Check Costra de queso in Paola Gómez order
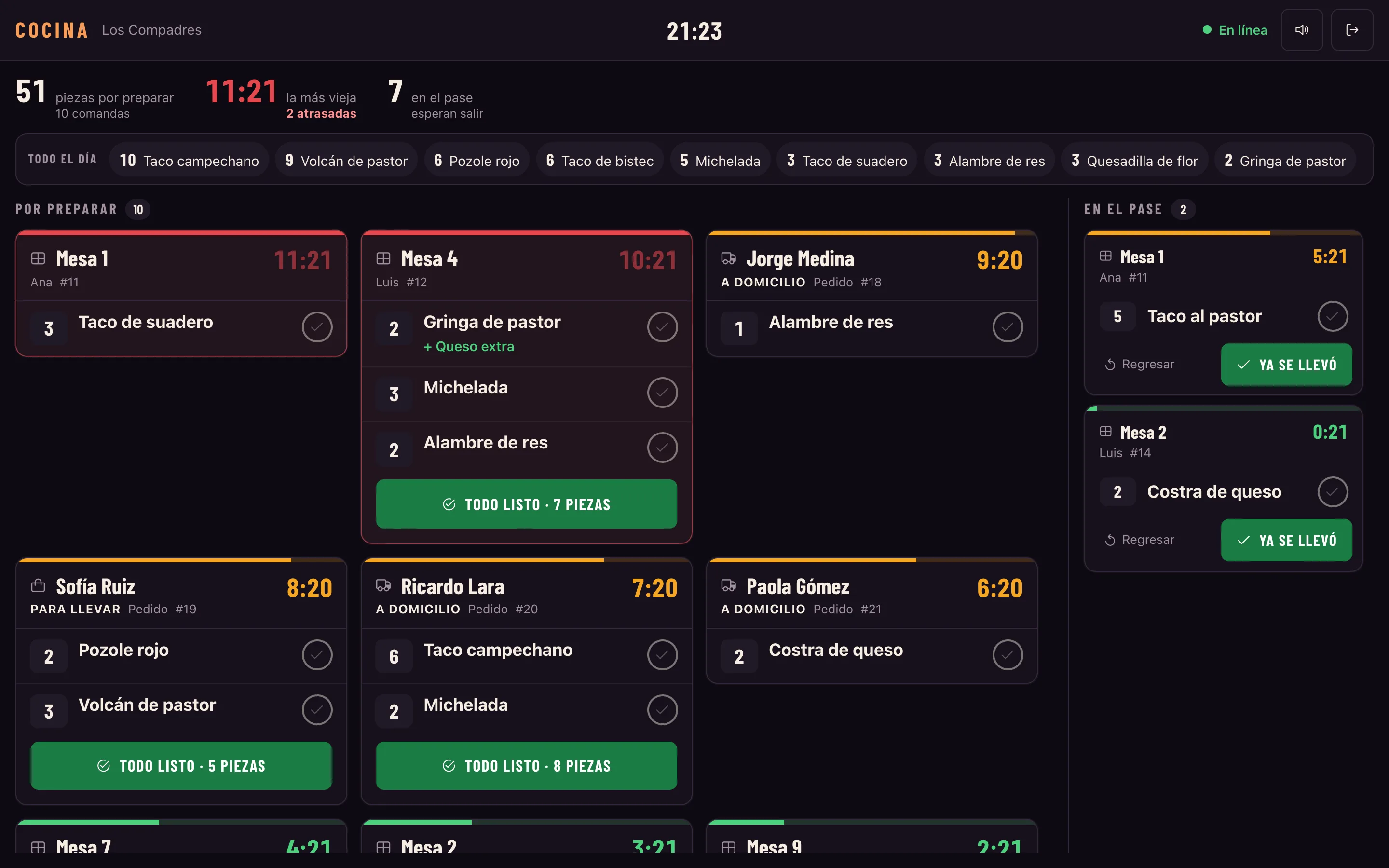Viewport: 1389px width, 868px height. click(1008, 654)
